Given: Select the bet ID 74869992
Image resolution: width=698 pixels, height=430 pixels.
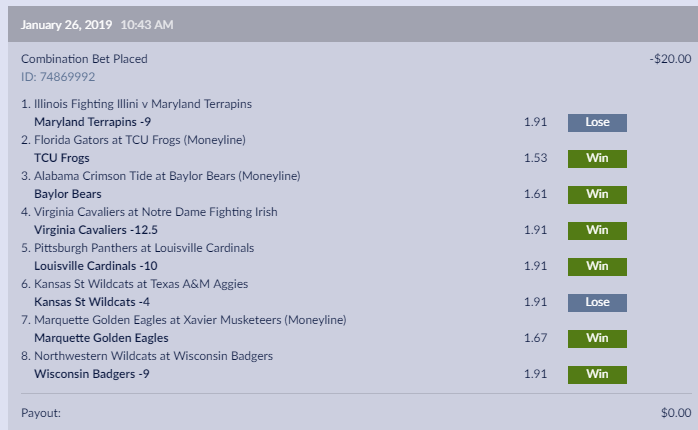Looking at the screenshot, I should pos(58,76).
